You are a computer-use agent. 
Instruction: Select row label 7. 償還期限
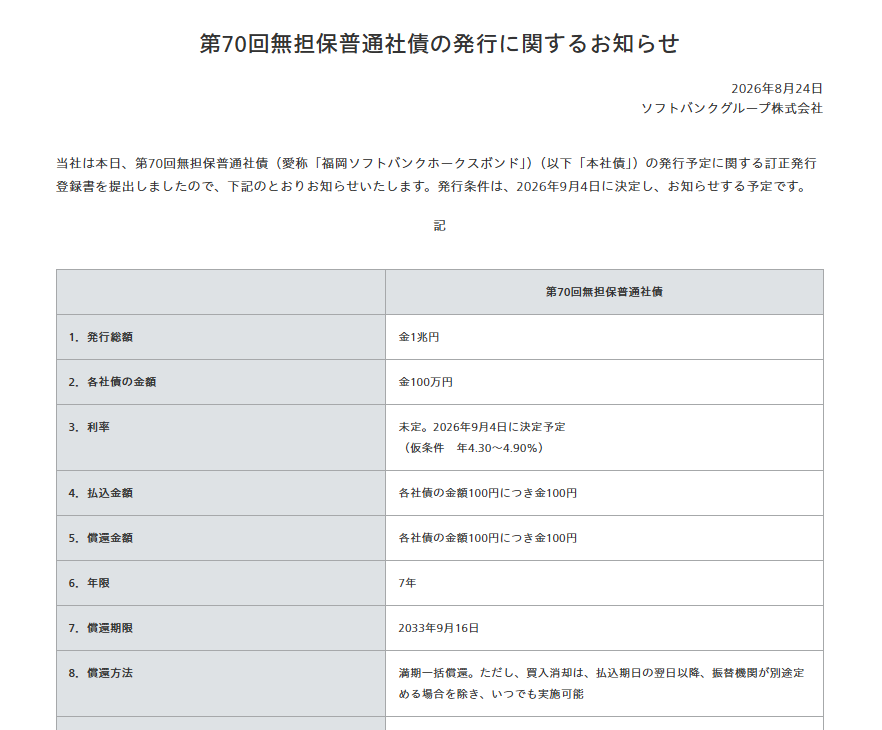(x=101, y=628)
